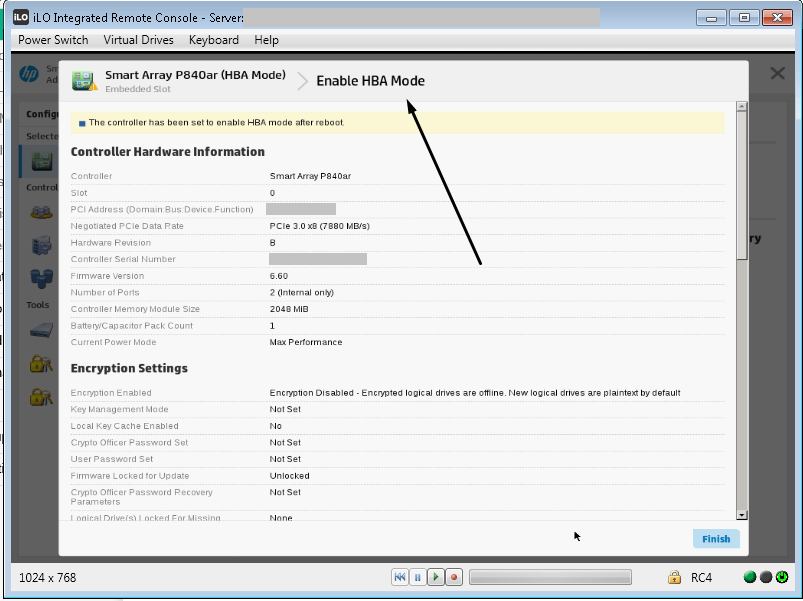
Task: Click the Encryption Settings heading
Action: (129, 368)
